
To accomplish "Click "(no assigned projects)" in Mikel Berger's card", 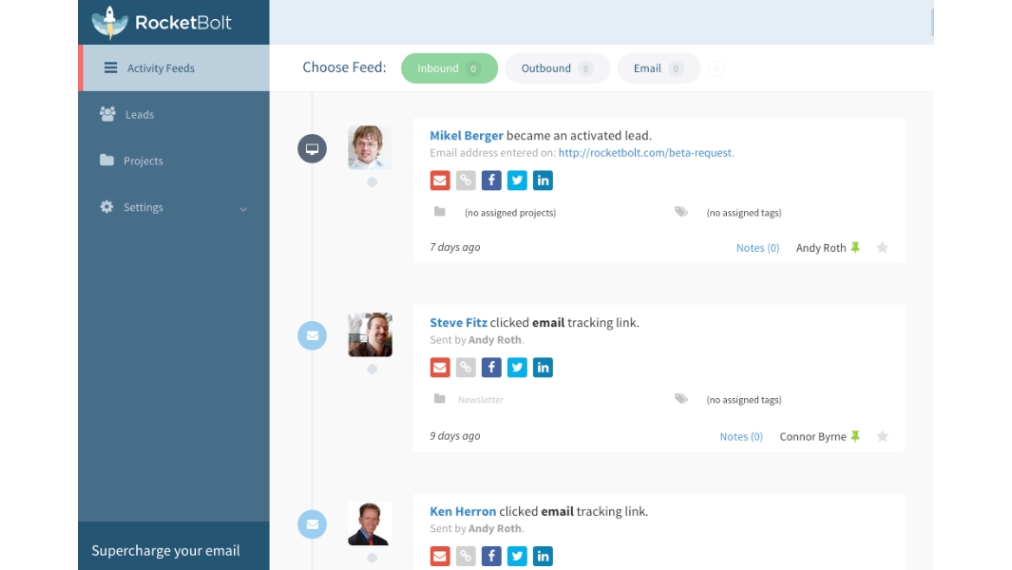I will (x=510, y=212).
